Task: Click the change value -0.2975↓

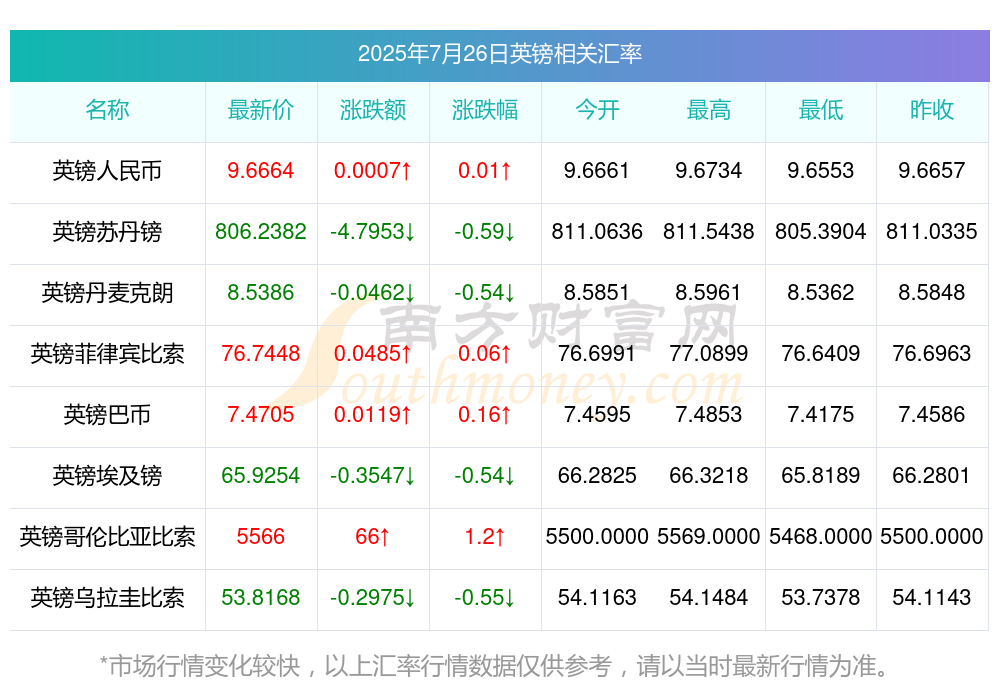Action: pyautogui.click(x=373, y=597)
